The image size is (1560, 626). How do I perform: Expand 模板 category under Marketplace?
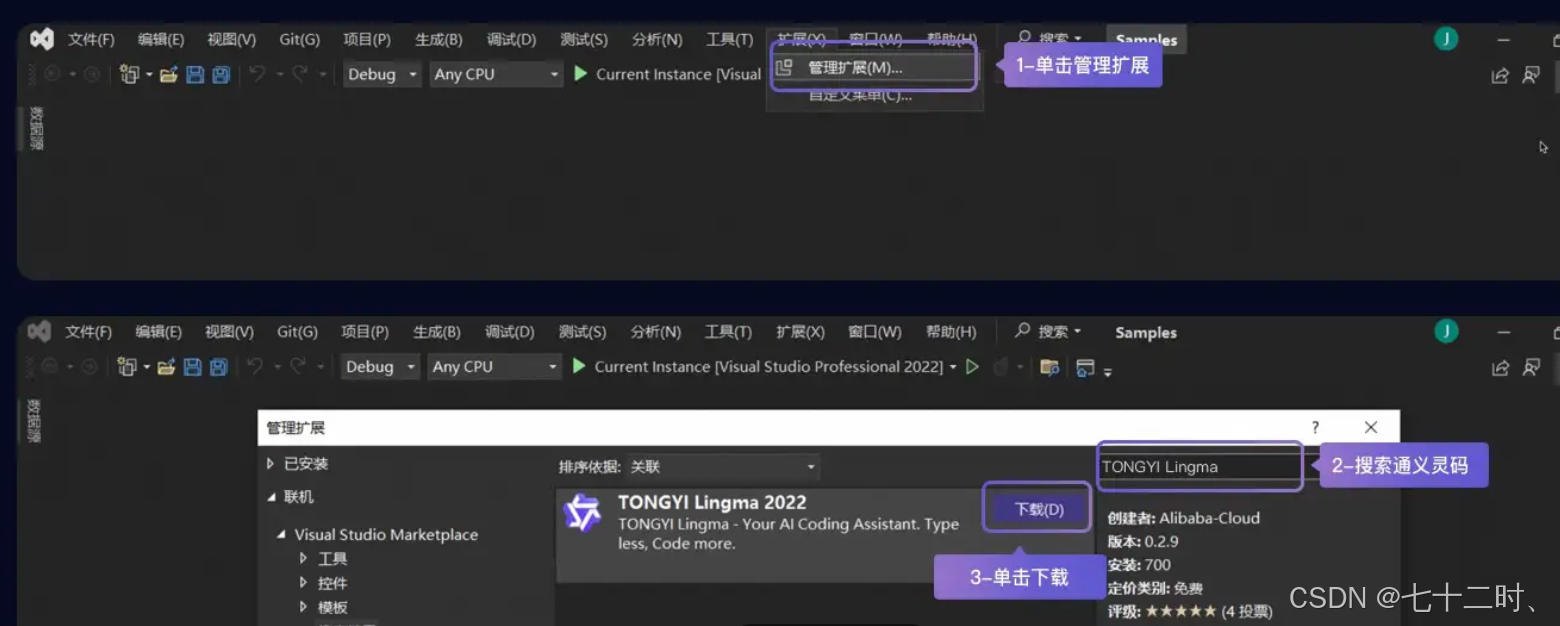pyautogui.click(x=303, y=607)
